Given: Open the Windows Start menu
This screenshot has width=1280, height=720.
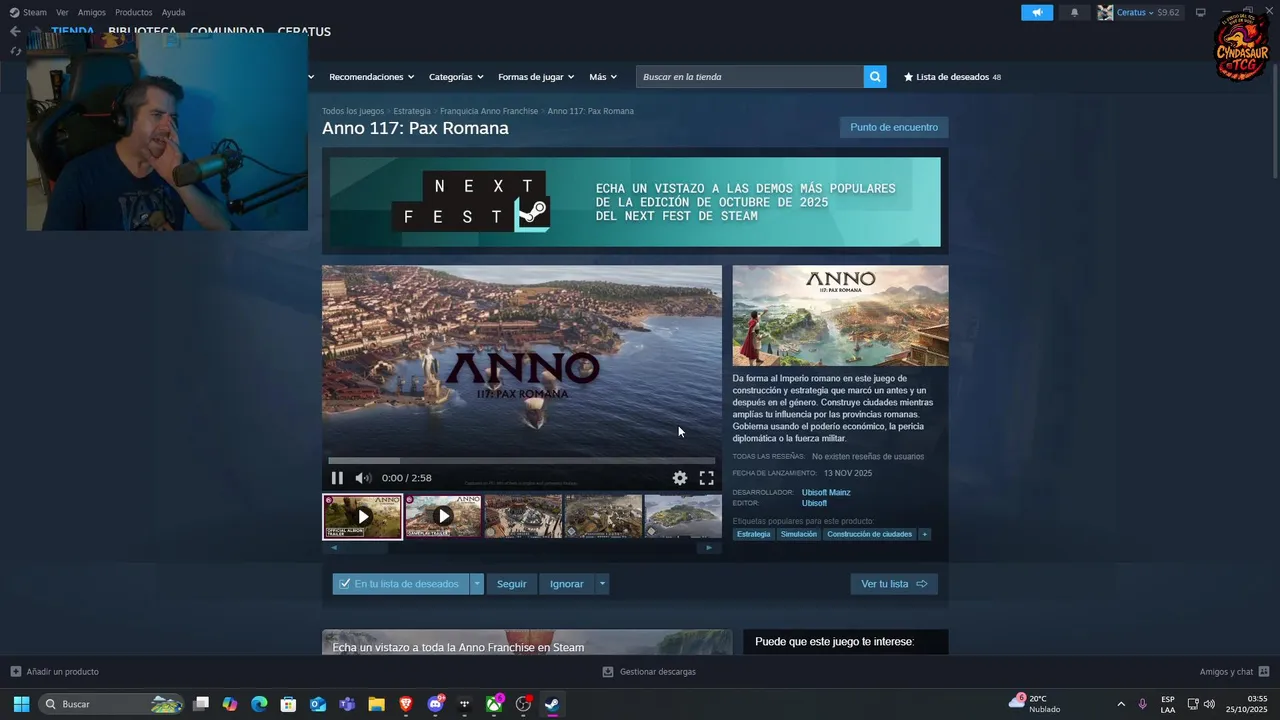Looking at the screenshot, I should click(x=21, y=704).
